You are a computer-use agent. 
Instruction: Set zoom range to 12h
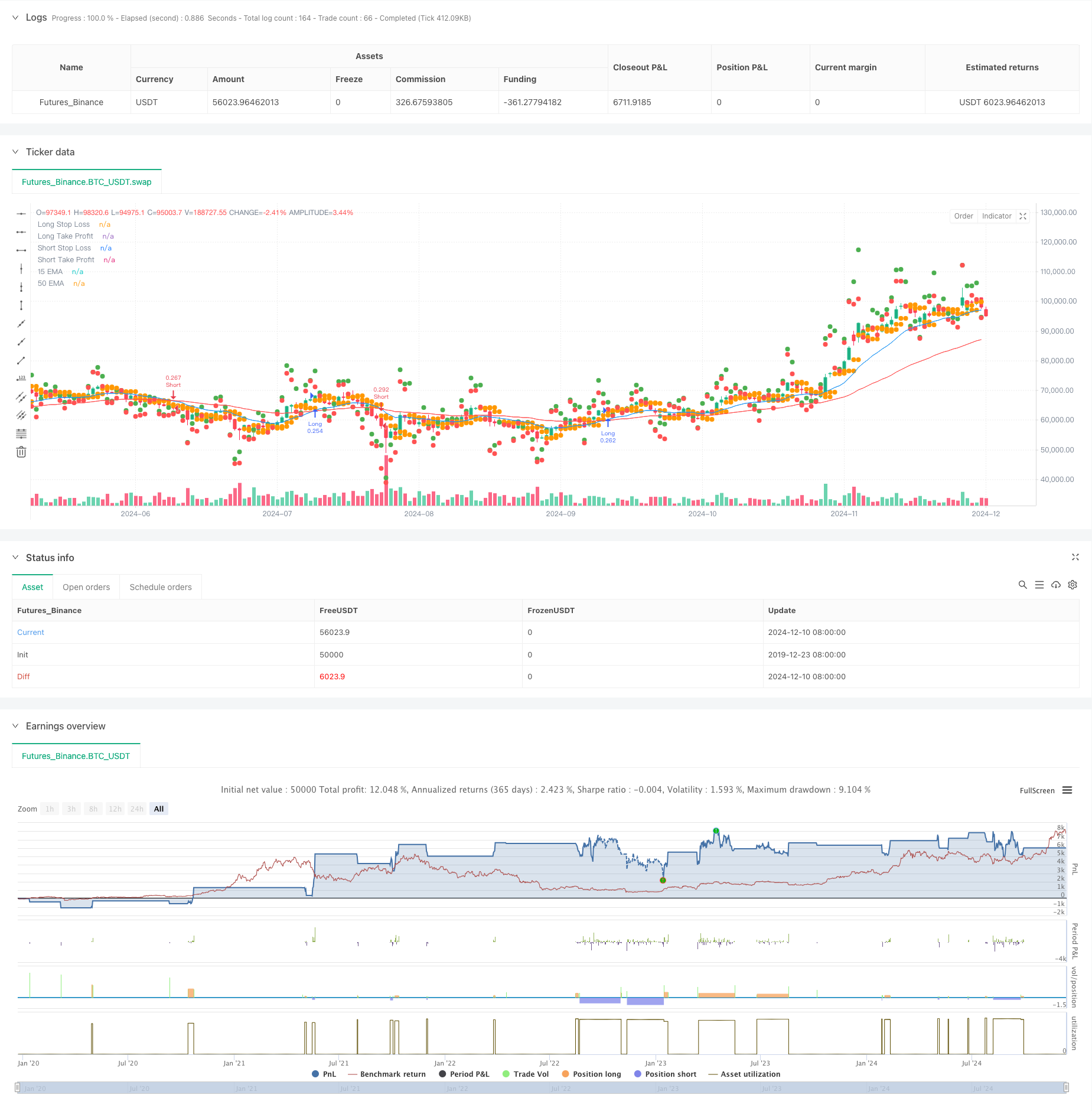pyautogui.click(x=115, y=809)
